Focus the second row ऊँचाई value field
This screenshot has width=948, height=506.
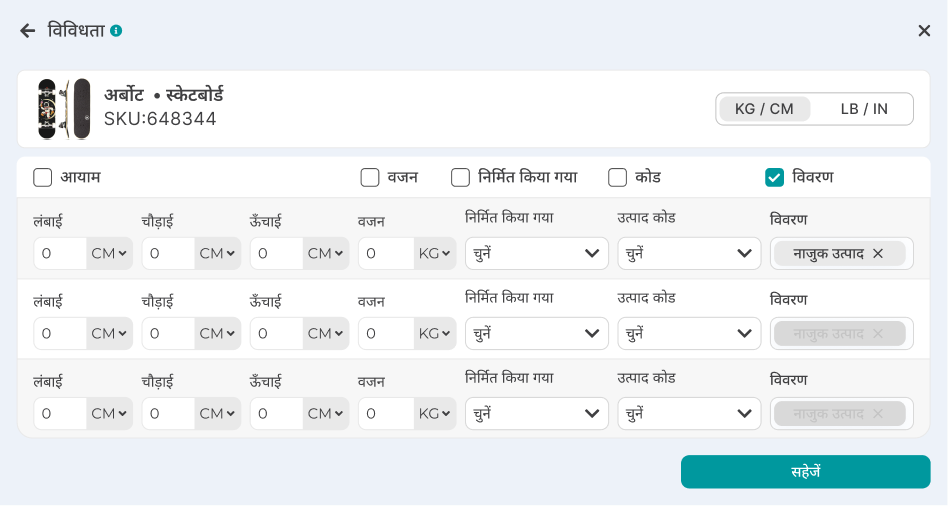coord(276,334)
